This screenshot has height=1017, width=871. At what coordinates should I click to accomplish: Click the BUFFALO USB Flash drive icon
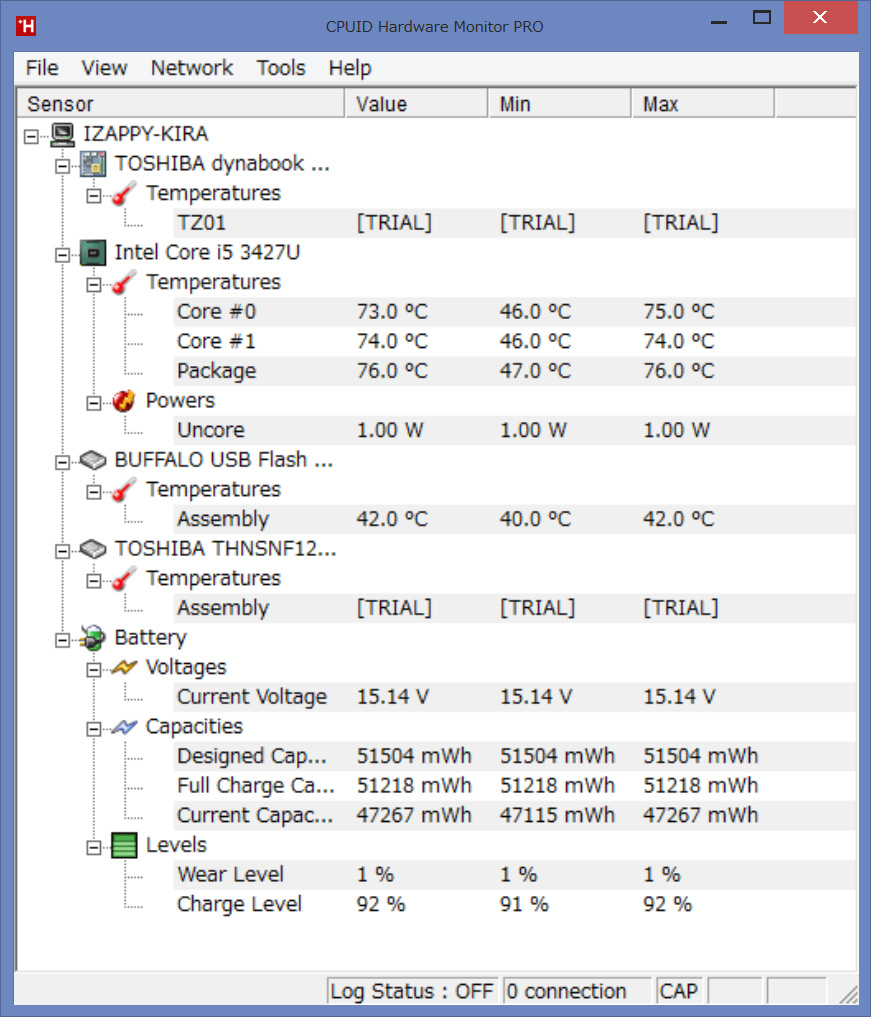coord(93,460)
